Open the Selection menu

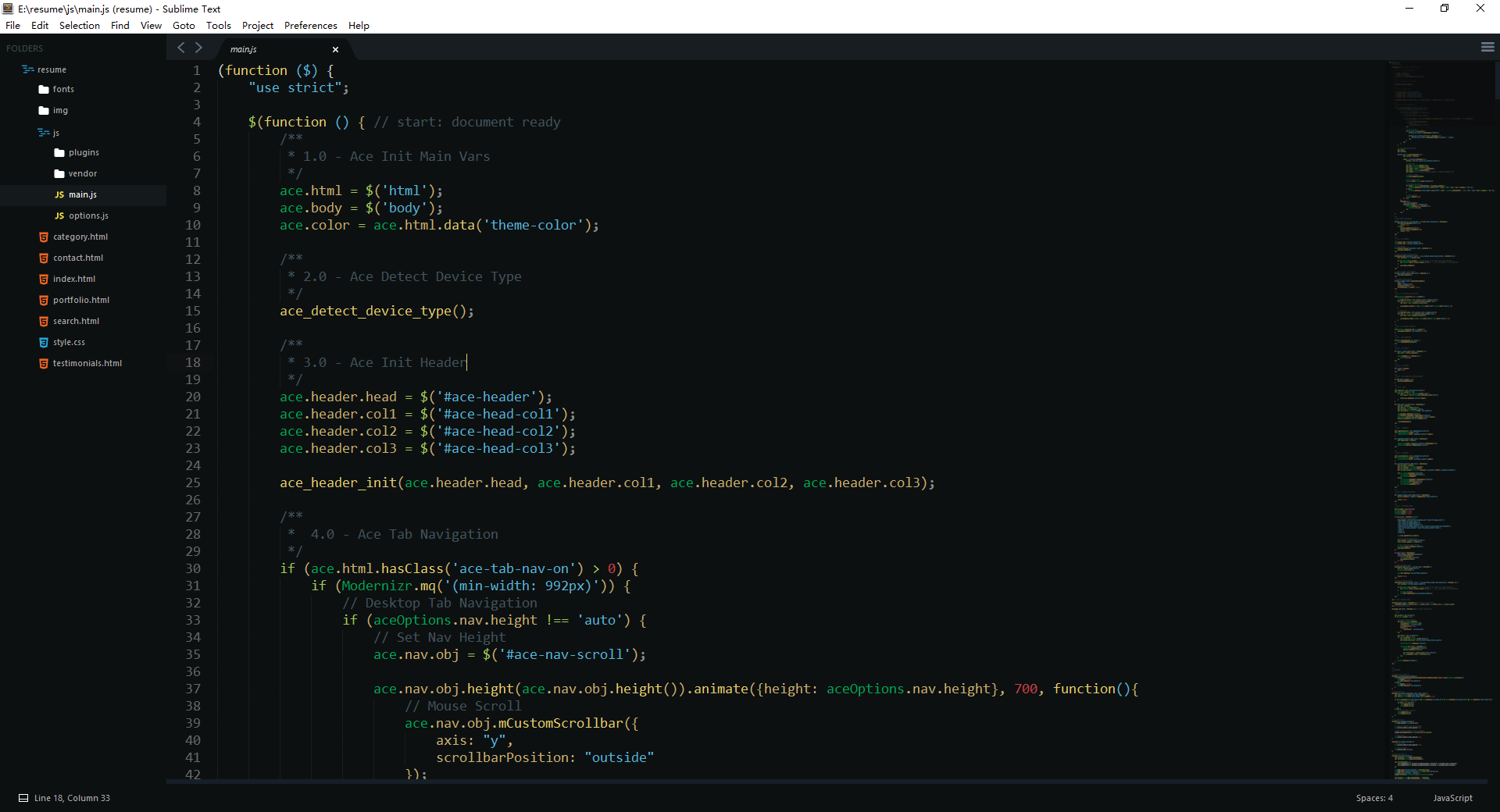pyautogui.click(x=80, y=25)
